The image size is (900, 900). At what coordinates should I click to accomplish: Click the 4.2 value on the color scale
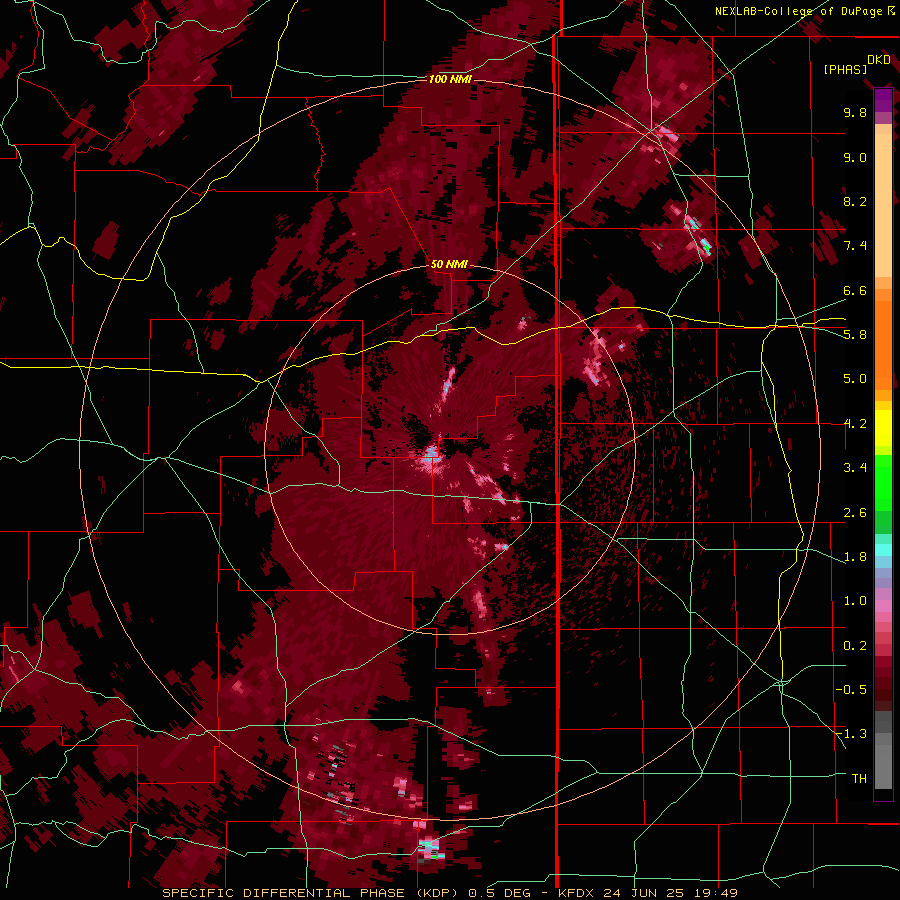coord(855,424)
